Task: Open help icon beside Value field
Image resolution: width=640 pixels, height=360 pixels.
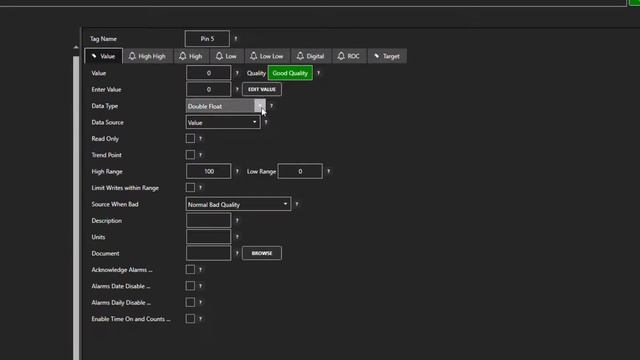Action: pyautogui.click(x=237, y=73)
